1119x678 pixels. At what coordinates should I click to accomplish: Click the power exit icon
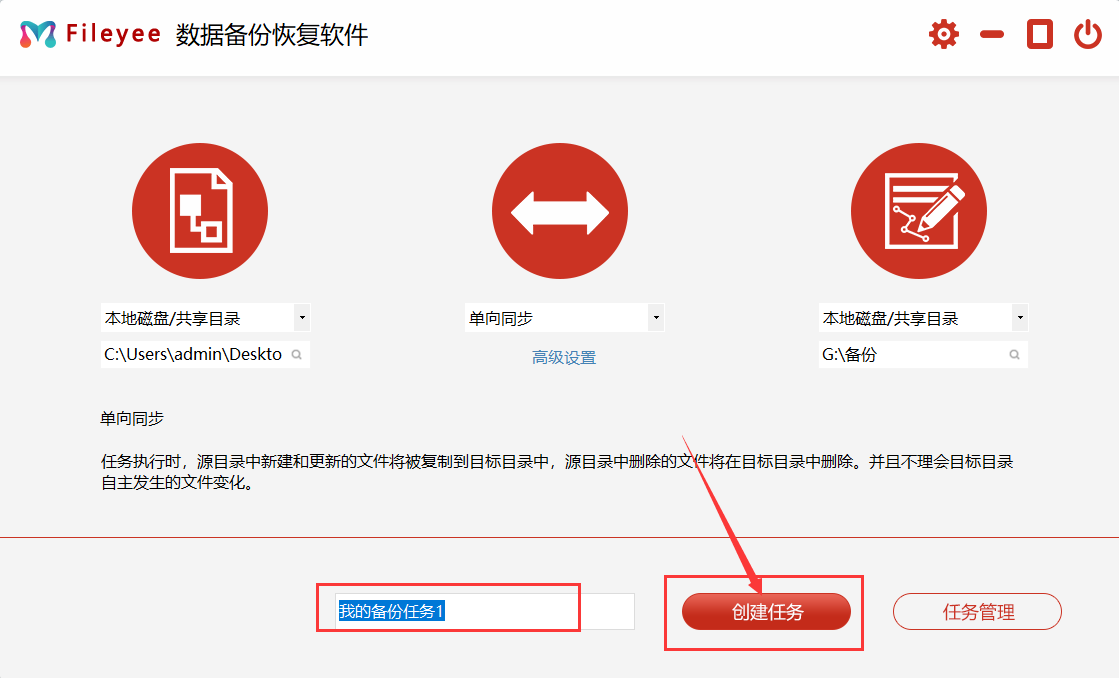(1087, 35)
